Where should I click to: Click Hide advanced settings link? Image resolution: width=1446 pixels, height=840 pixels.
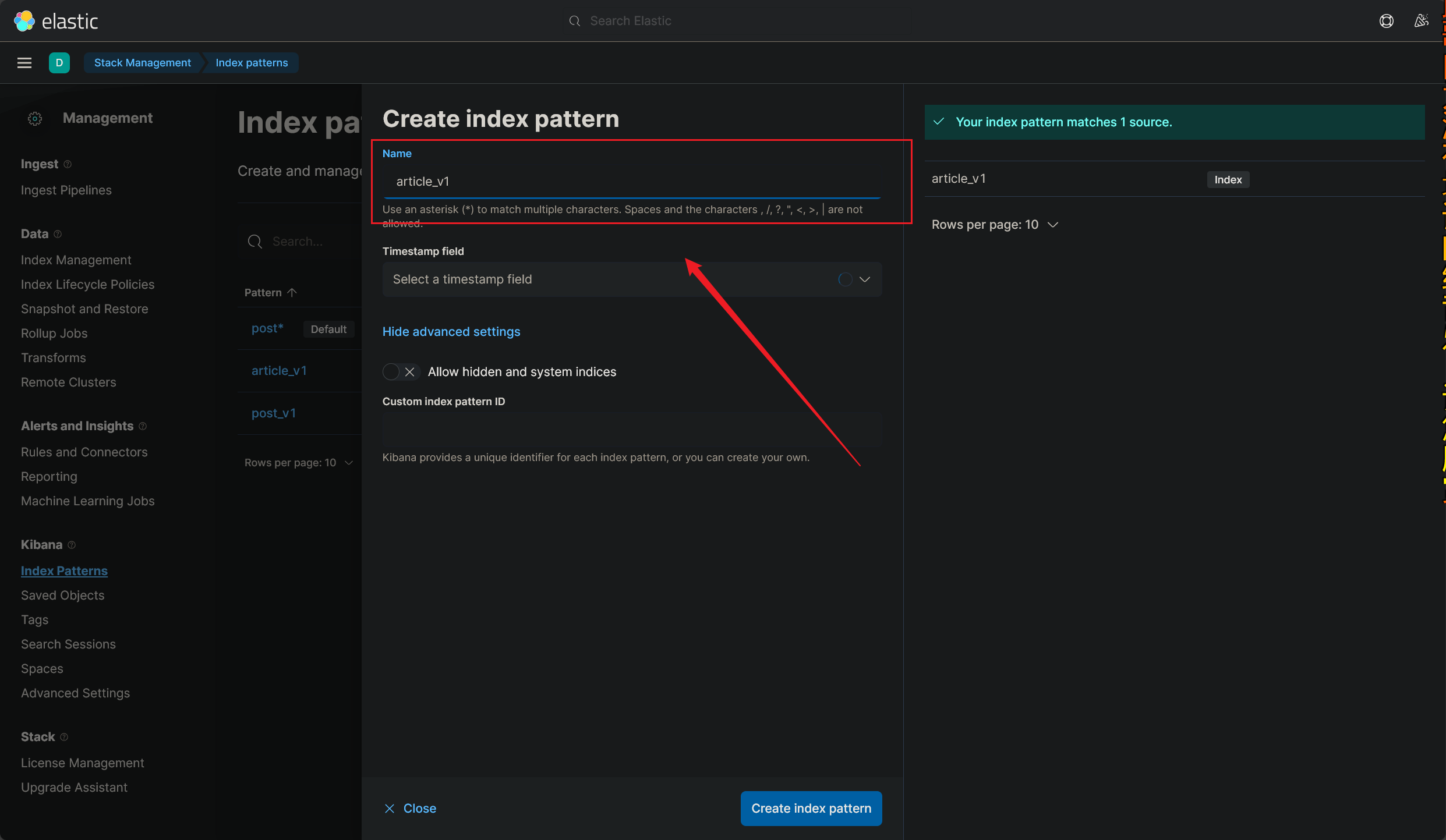(451, 331)
